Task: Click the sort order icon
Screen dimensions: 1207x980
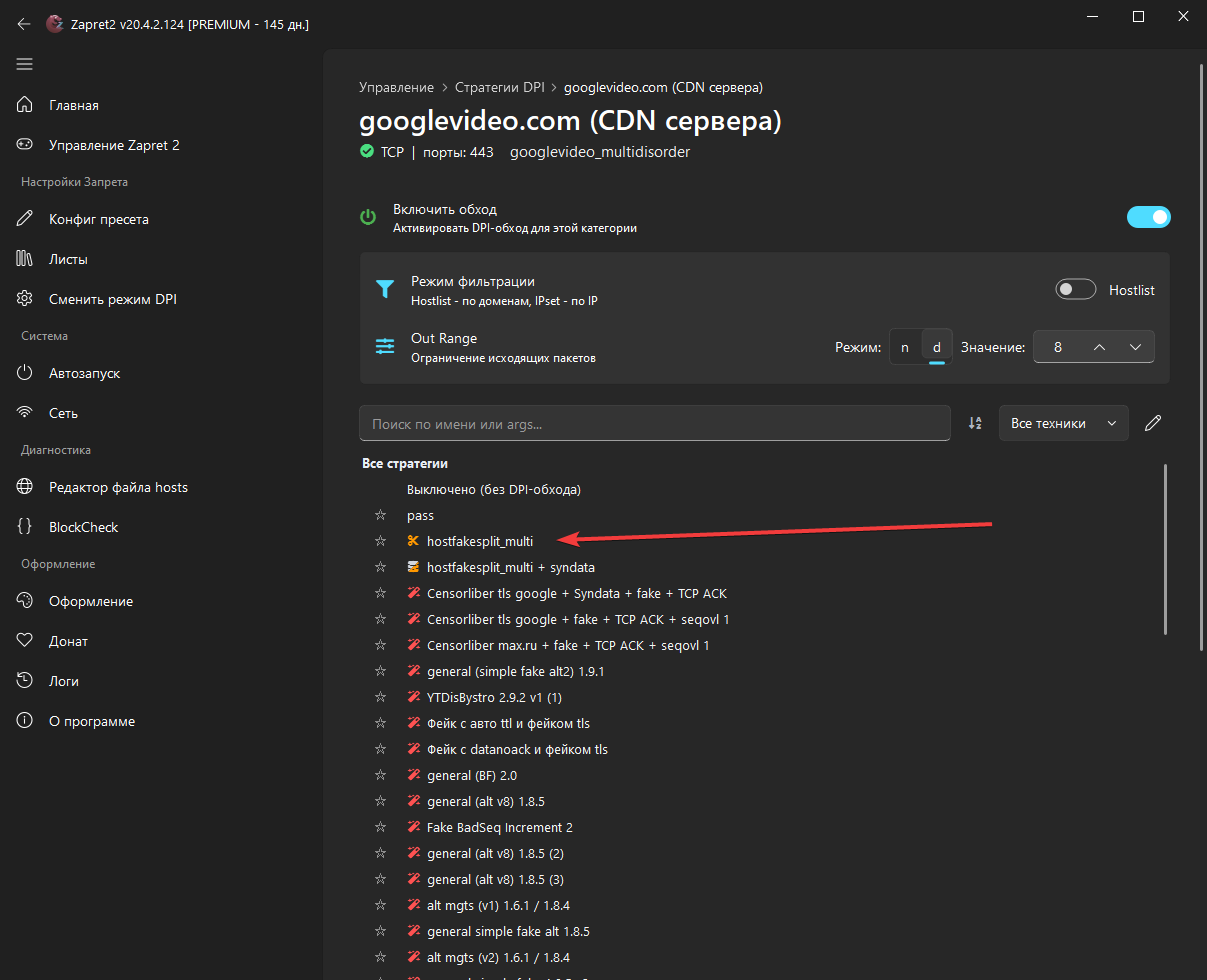Action: point(975,424)
